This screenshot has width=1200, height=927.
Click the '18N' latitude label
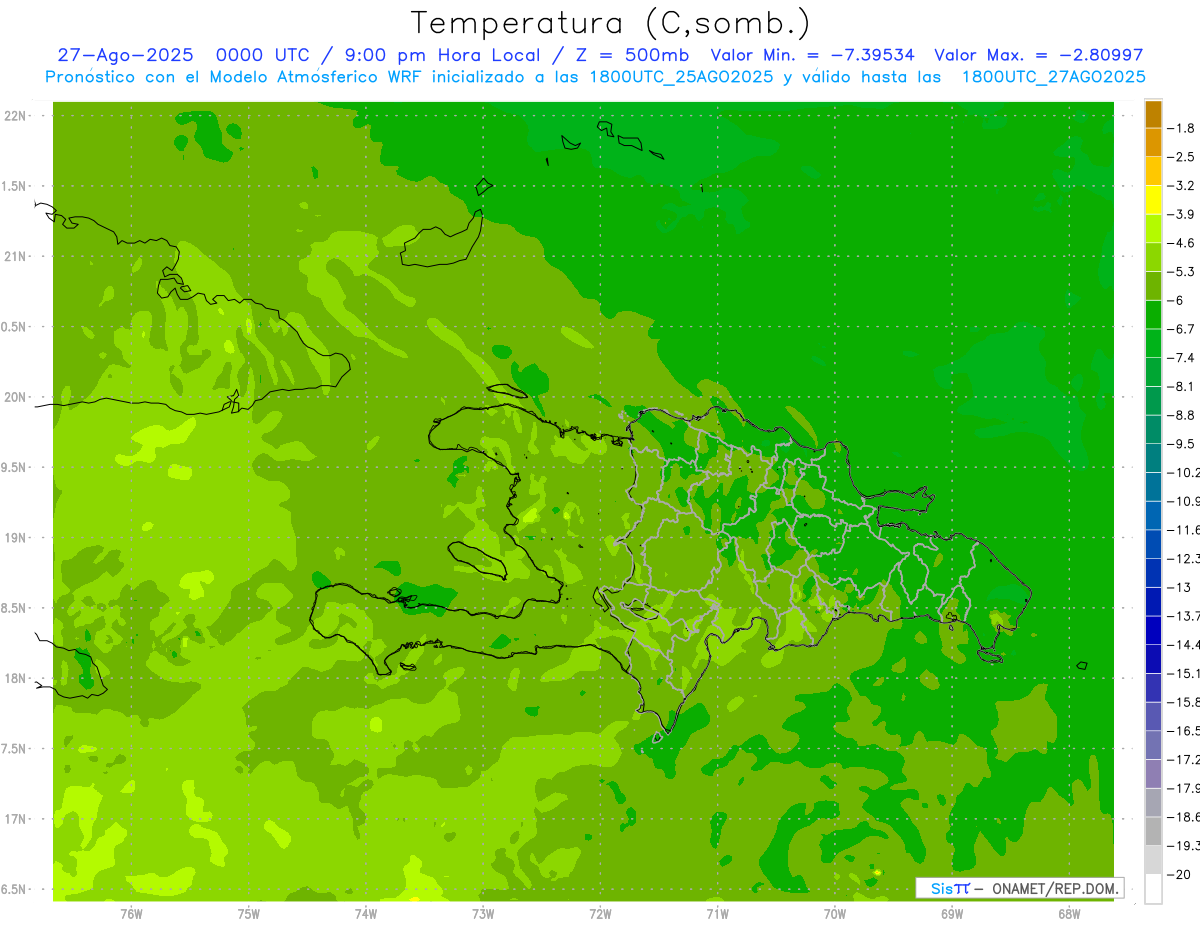(x=15, y=678)
